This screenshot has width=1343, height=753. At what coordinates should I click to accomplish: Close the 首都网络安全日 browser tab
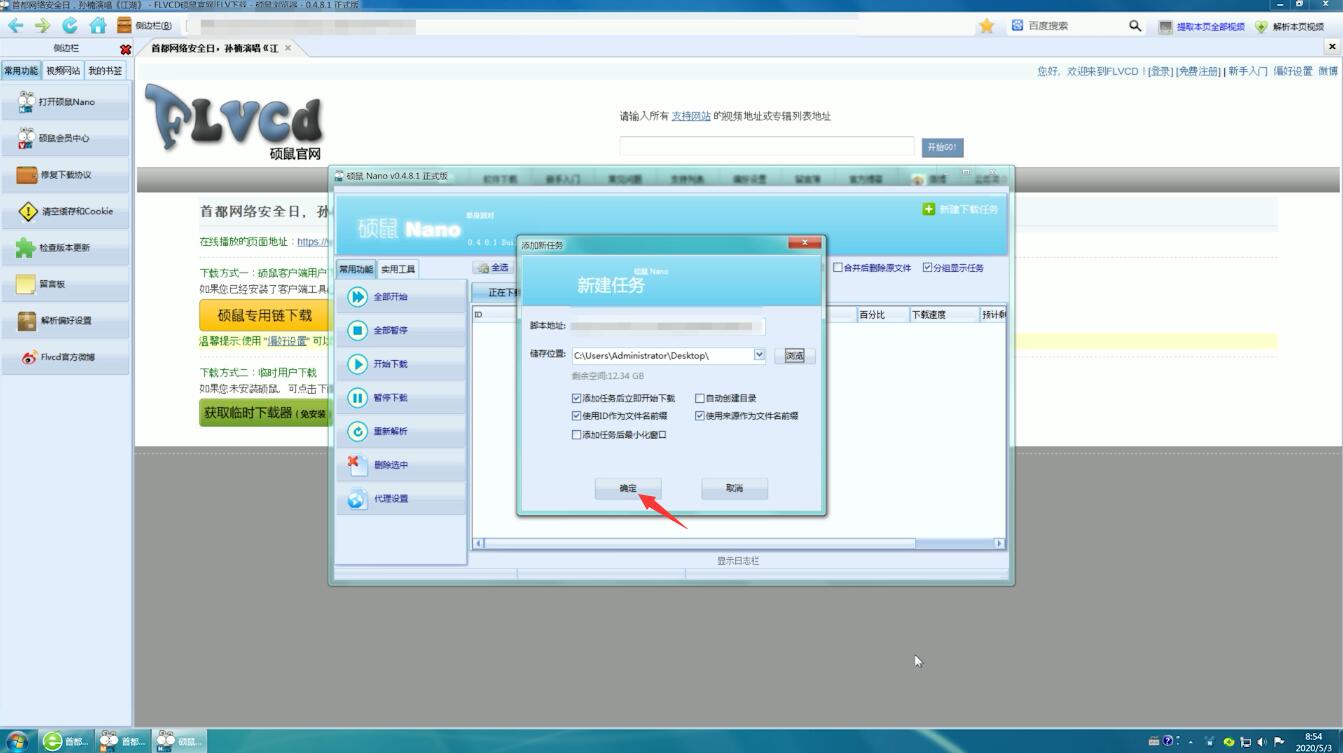tap(288, 48)
